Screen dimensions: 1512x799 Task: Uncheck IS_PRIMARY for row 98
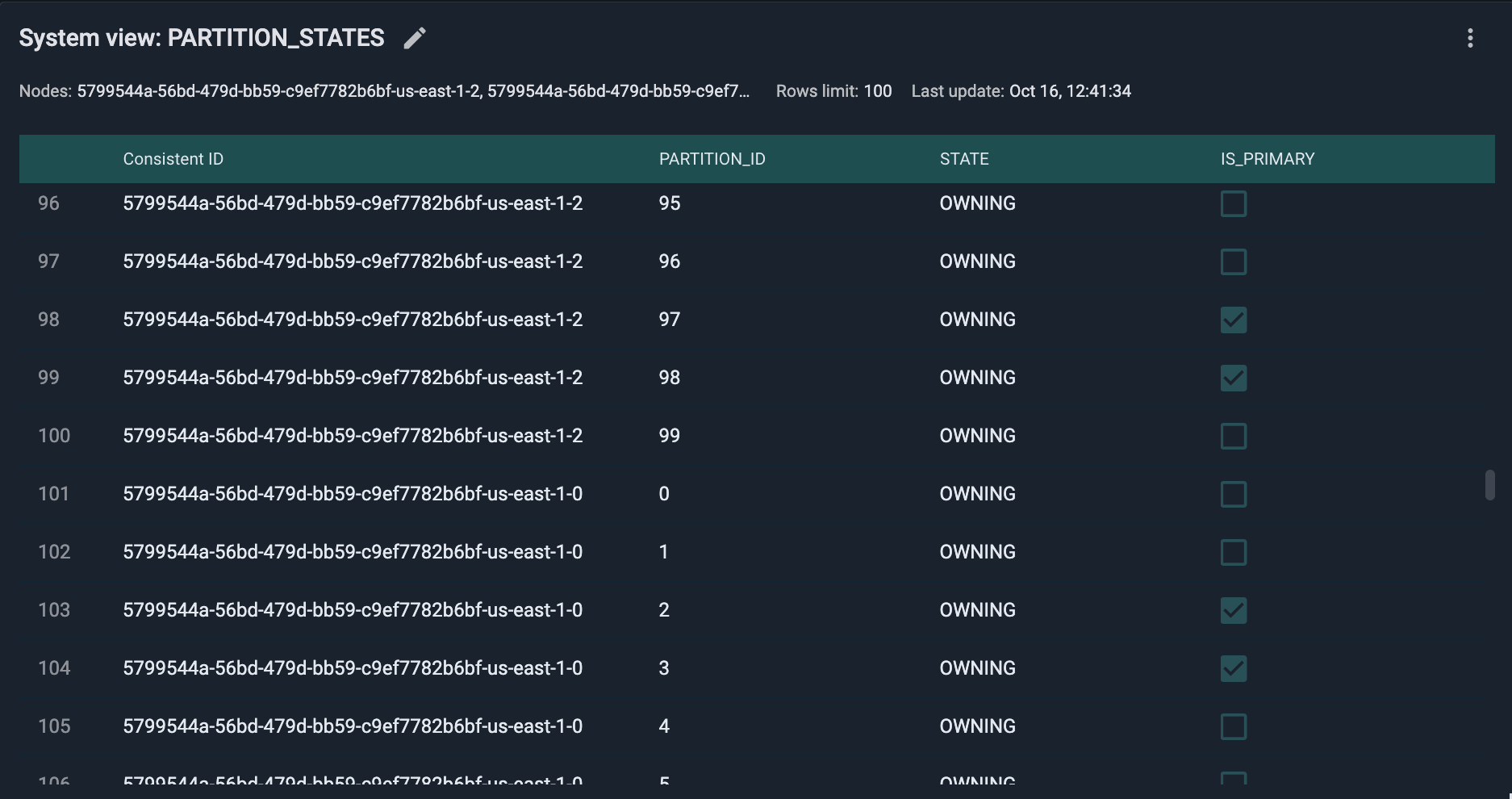[x=1233, y=320]
